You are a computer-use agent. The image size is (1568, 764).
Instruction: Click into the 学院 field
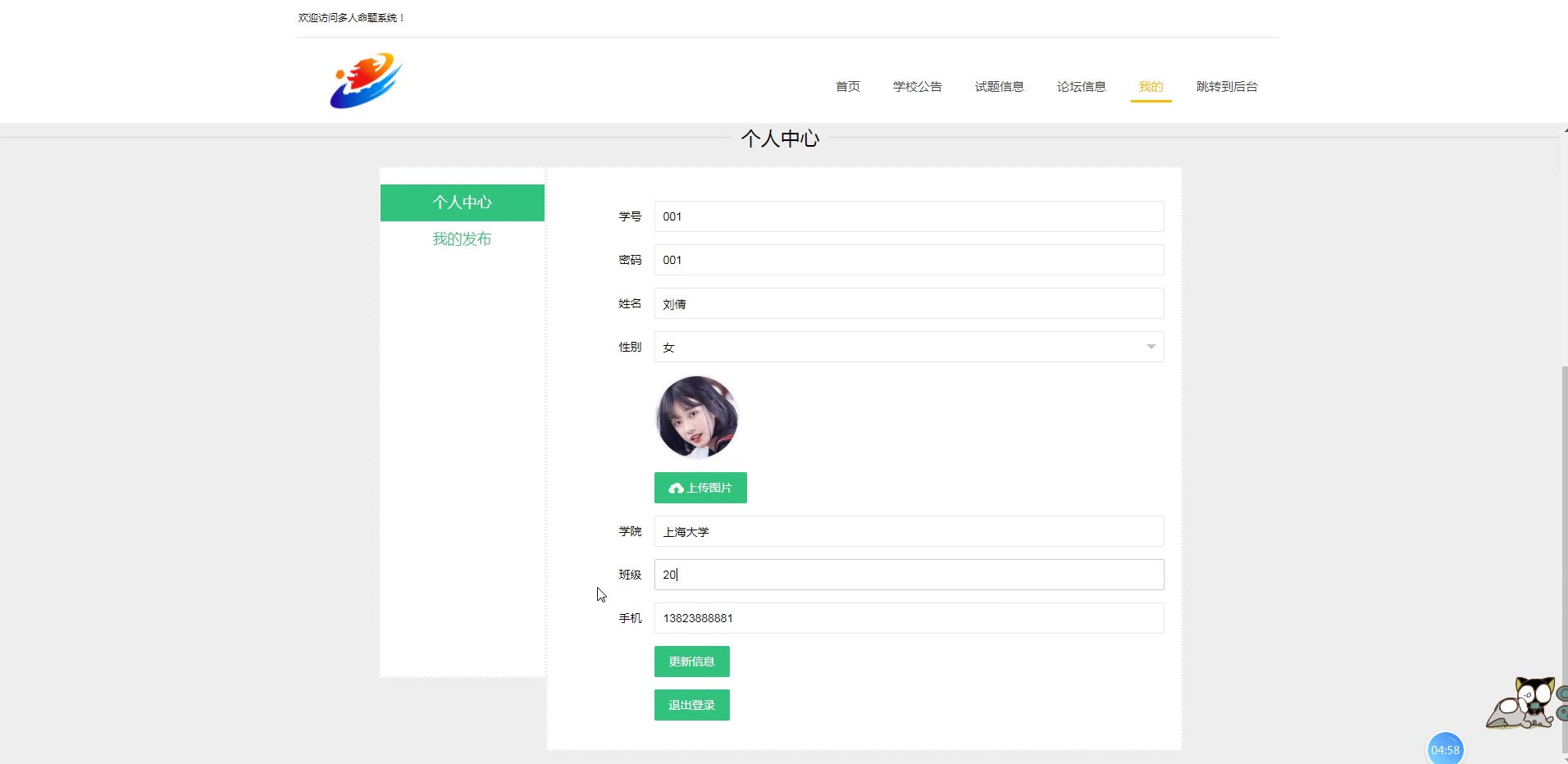[909, 531]
